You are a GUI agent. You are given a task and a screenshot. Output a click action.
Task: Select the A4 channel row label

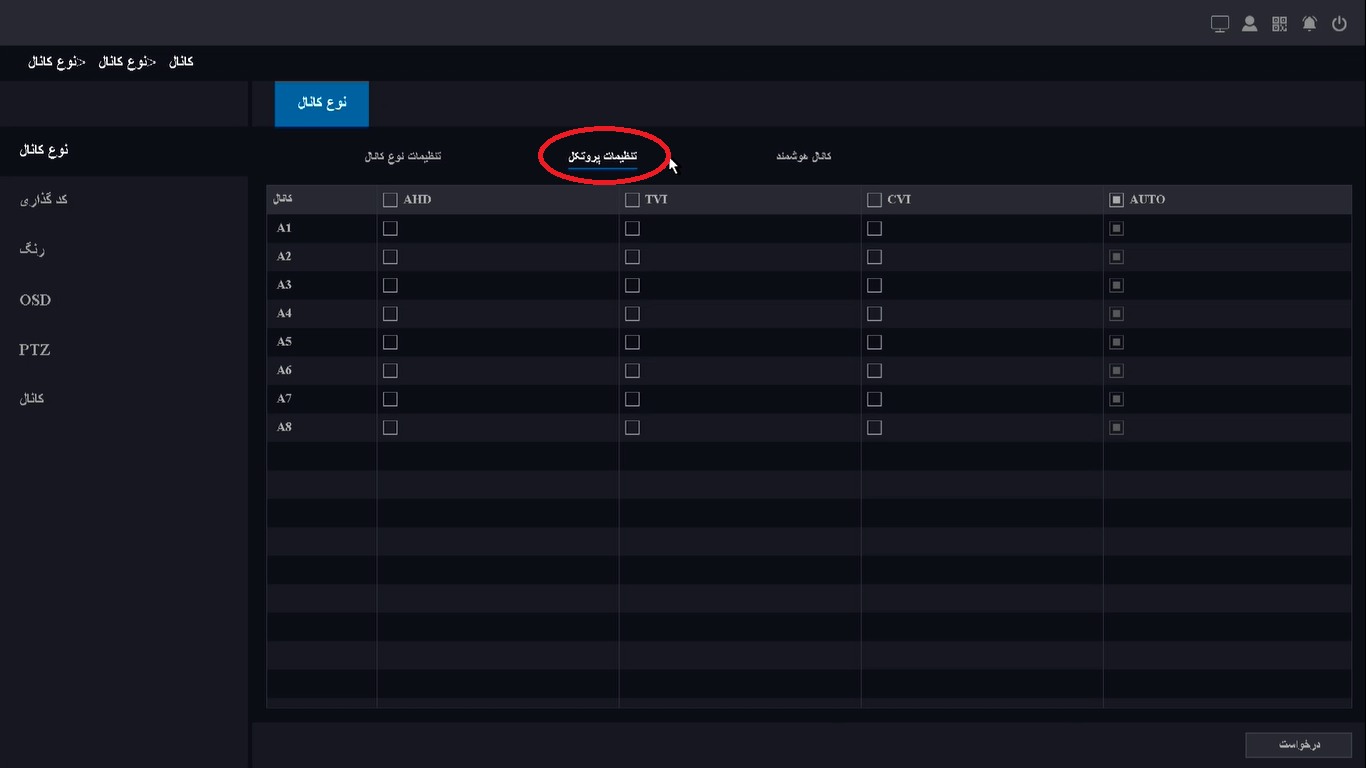284,314
